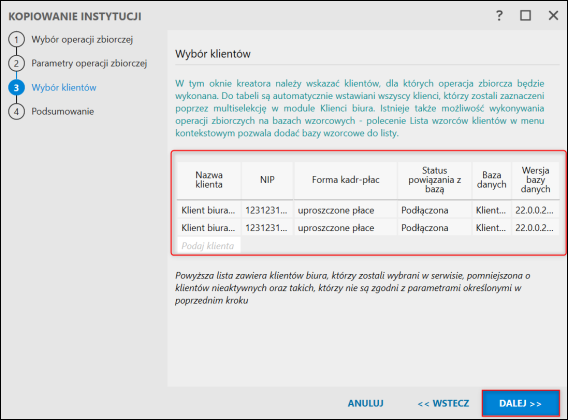Screen dimensions: 568x420
Task: Click Forma kadr-płac column header
Action: click(346, 180)
